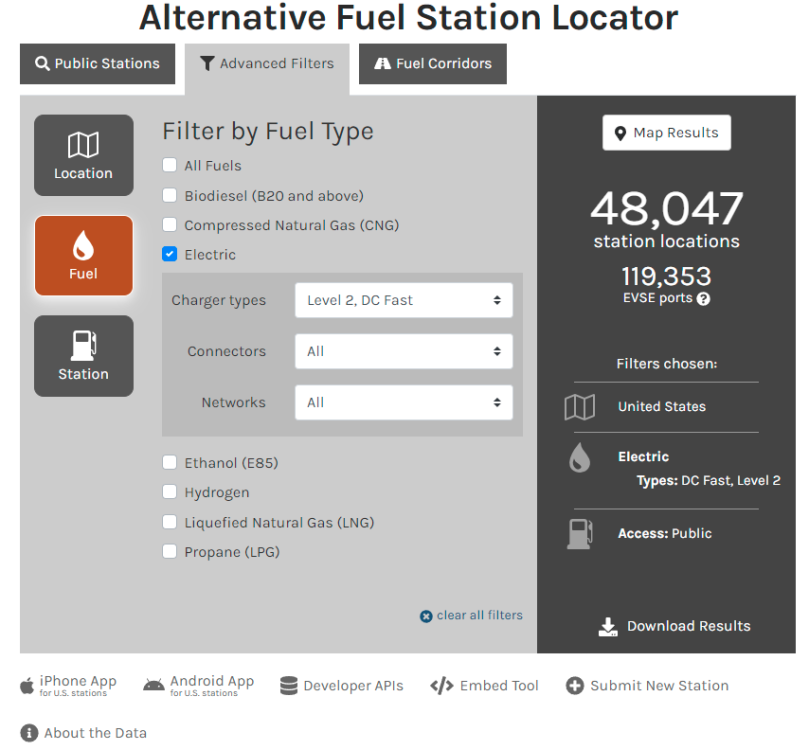Click the Download Results icon
Screen dimensions: 809x750
(x=608, y=626)
